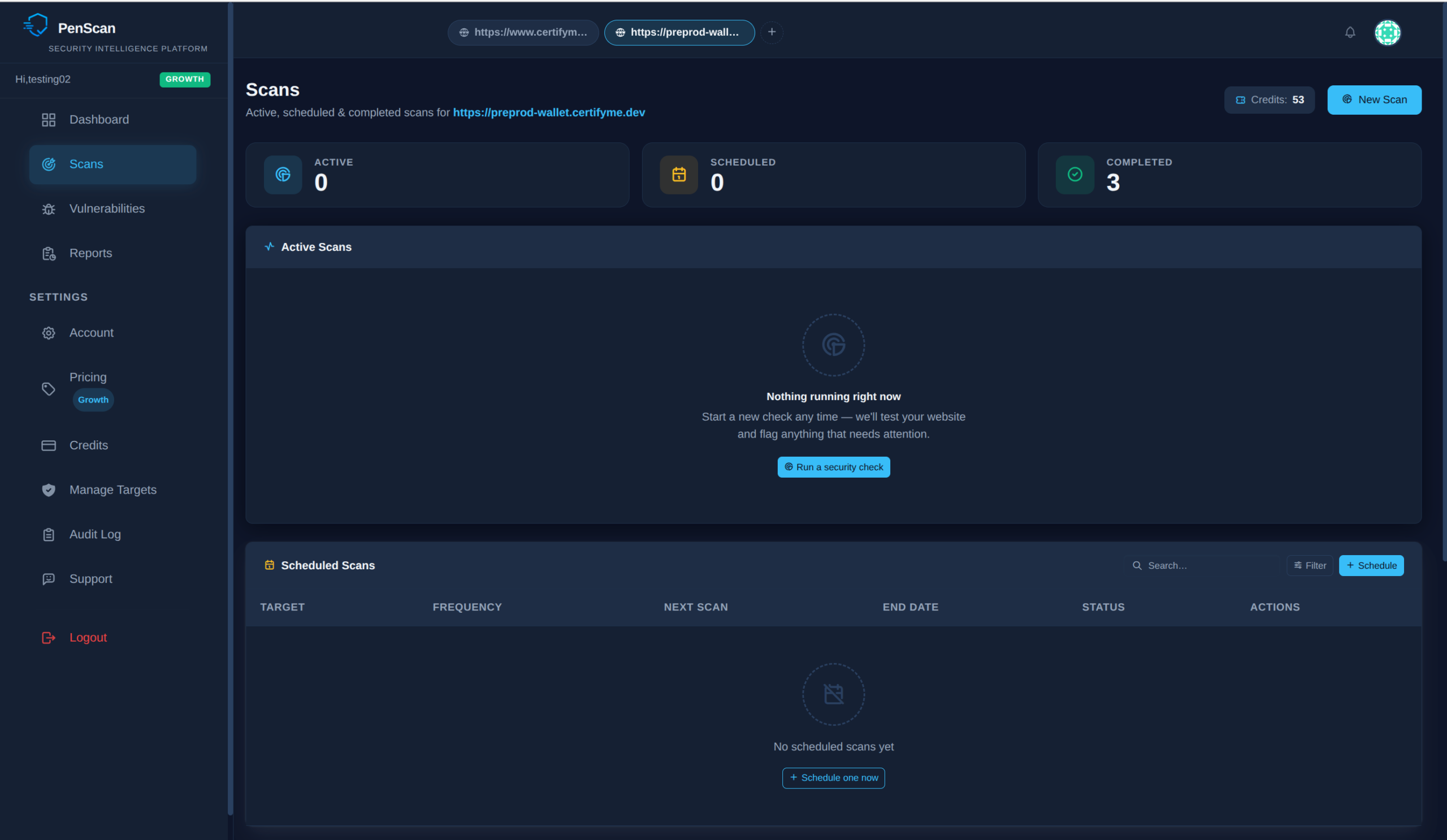Click the Completed checkmark icon
This screenshot has width=1447, height=840.
(1075, 175)
